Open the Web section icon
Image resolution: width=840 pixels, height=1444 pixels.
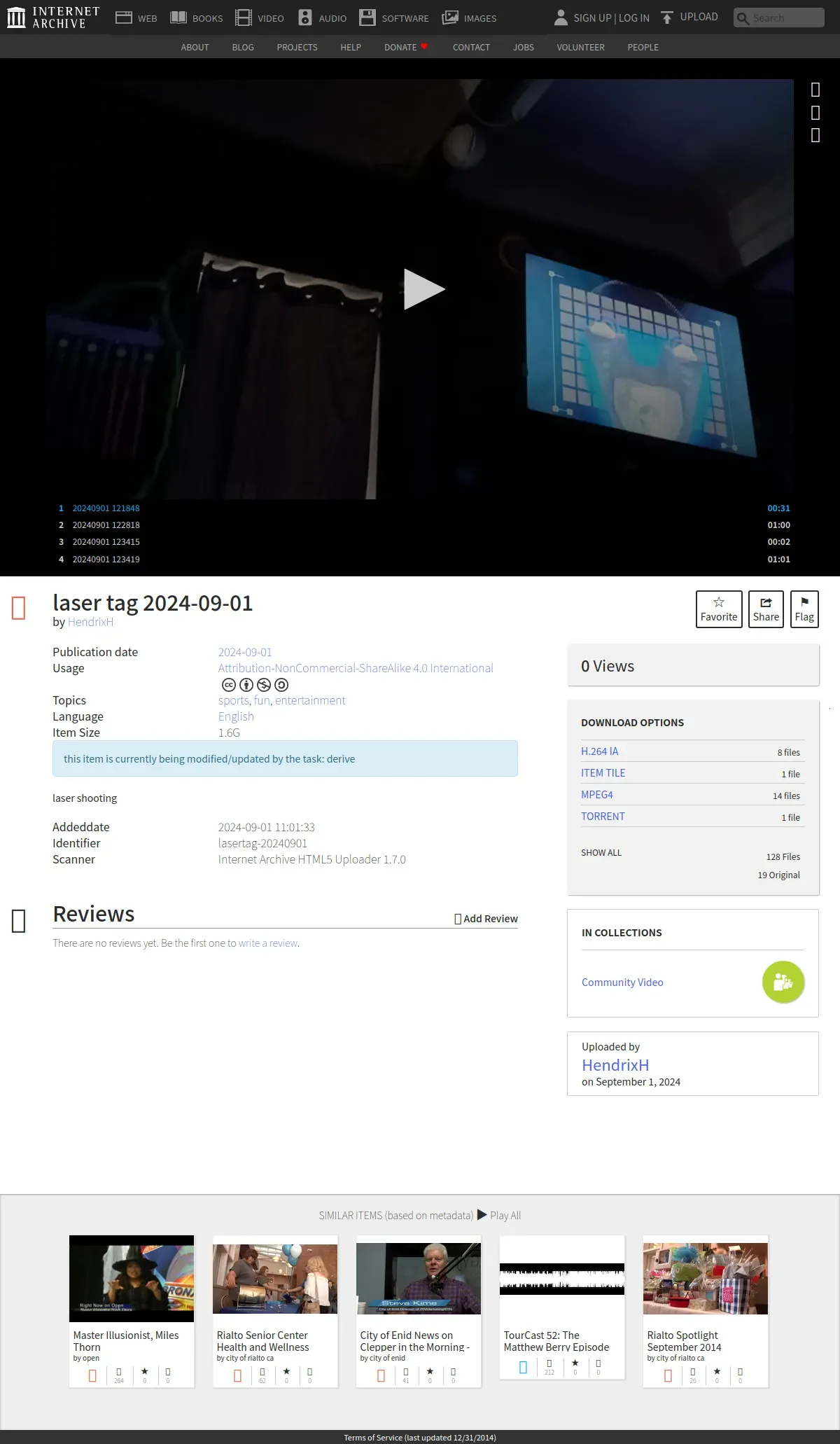(x=124, y=18)
